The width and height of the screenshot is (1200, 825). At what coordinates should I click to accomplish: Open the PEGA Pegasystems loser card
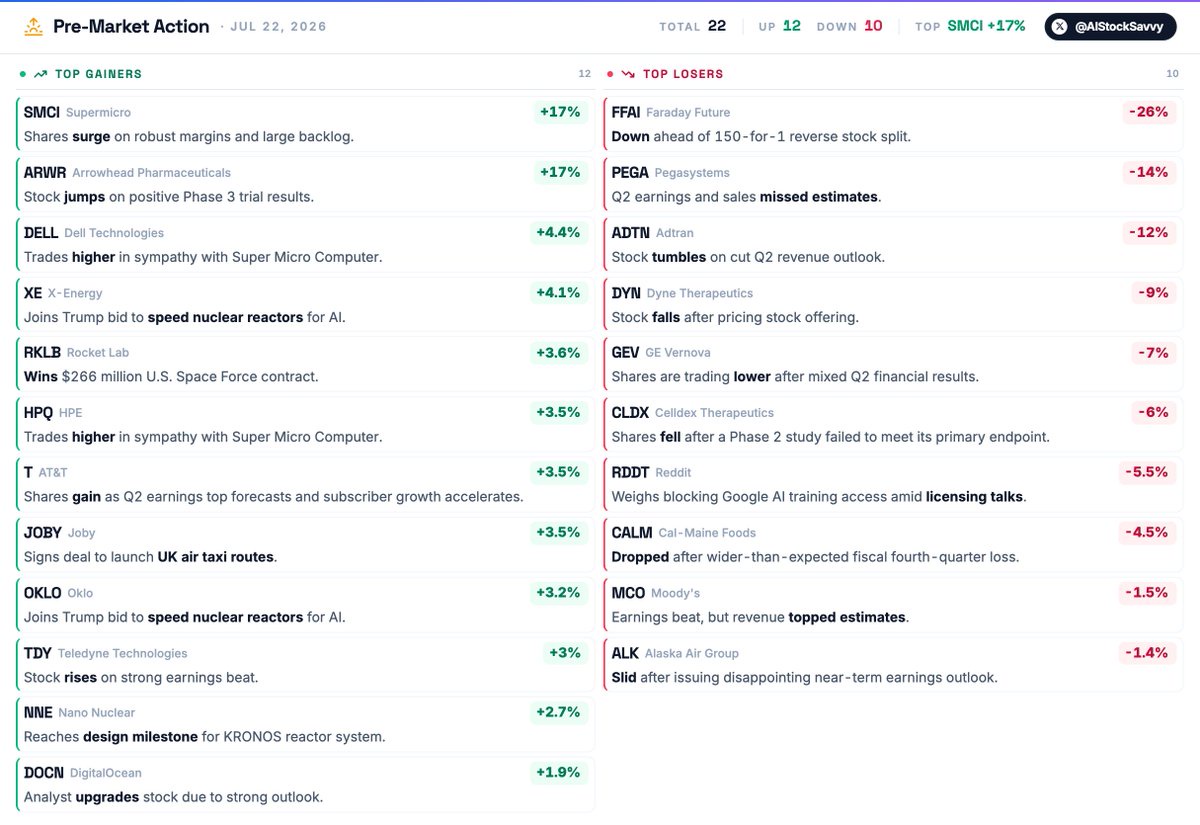tap(892, 184)
